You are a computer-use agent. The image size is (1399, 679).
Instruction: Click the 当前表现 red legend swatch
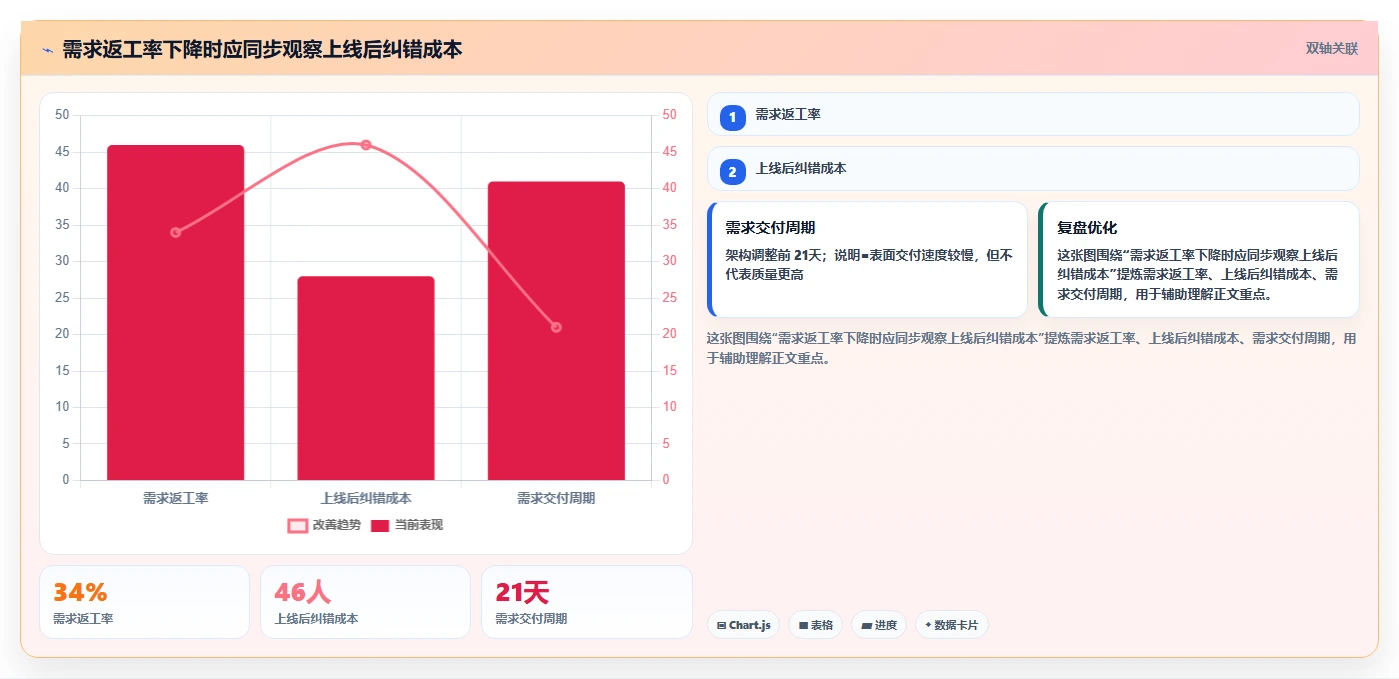point(380,525)
